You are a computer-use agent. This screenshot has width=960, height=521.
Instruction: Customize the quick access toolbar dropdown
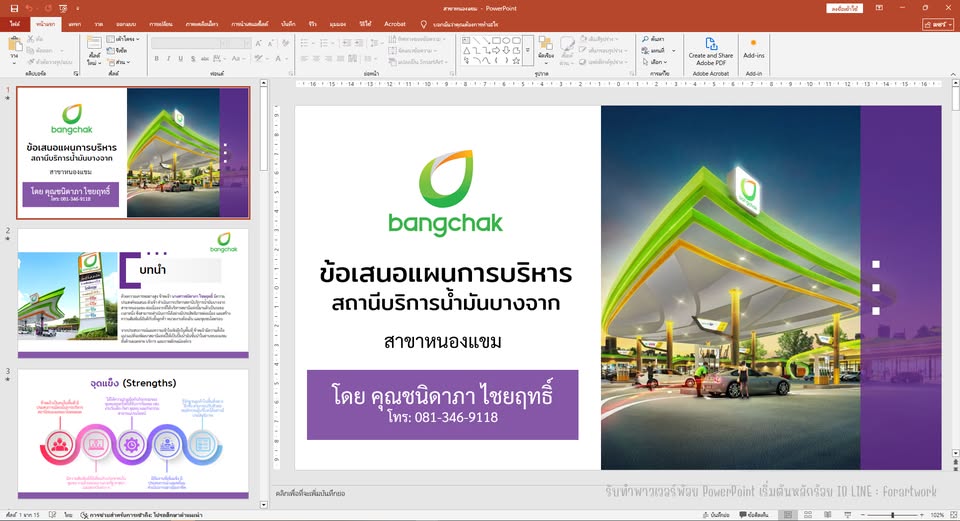(x=78, y=9)
